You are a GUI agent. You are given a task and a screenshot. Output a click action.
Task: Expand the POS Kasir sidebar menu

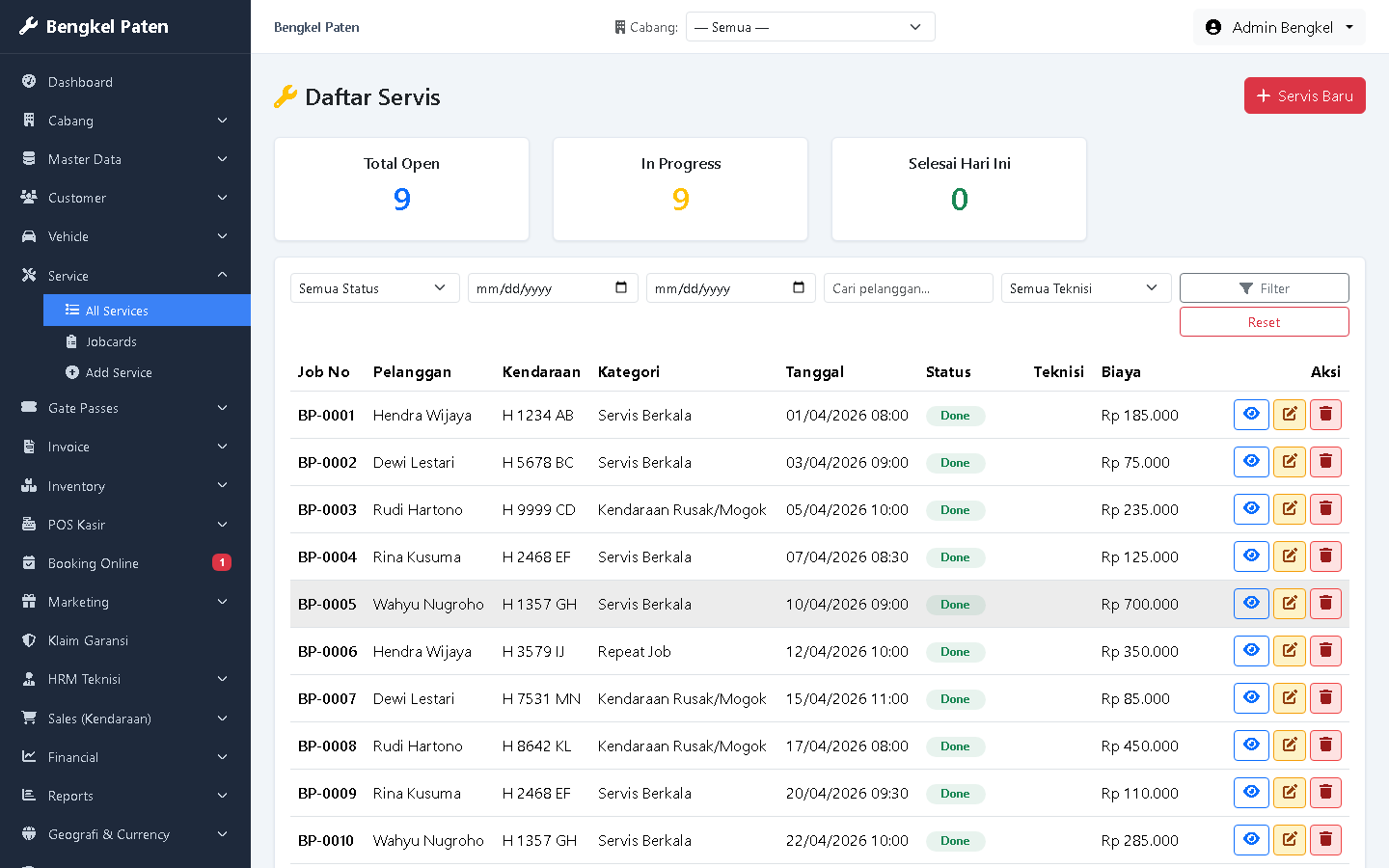coord(125,525)
